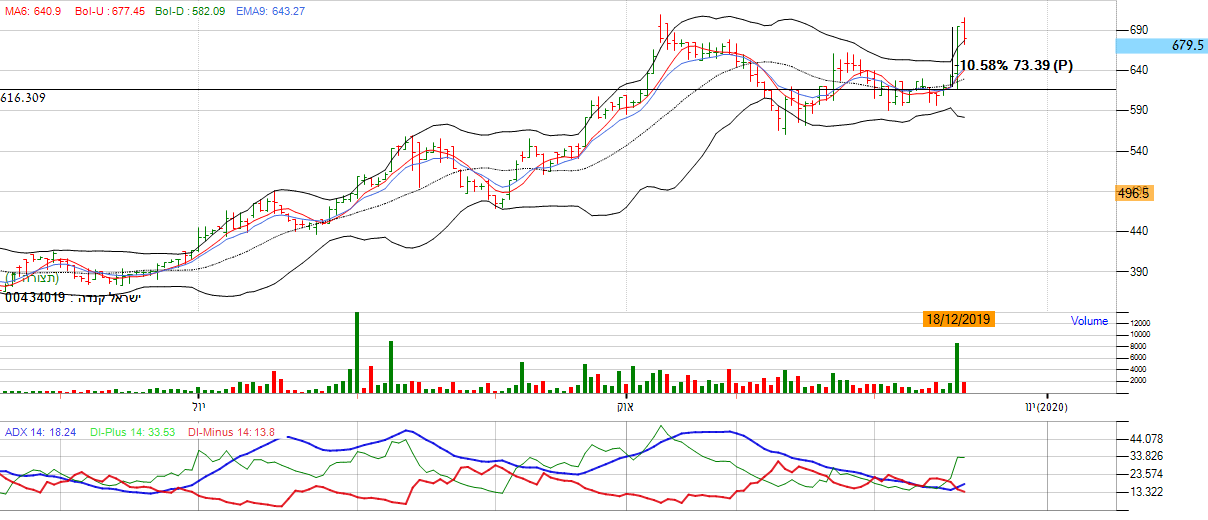Select the Bol-U upper band label
This screenshot has width=1208, height=520.
pos(111,11)
